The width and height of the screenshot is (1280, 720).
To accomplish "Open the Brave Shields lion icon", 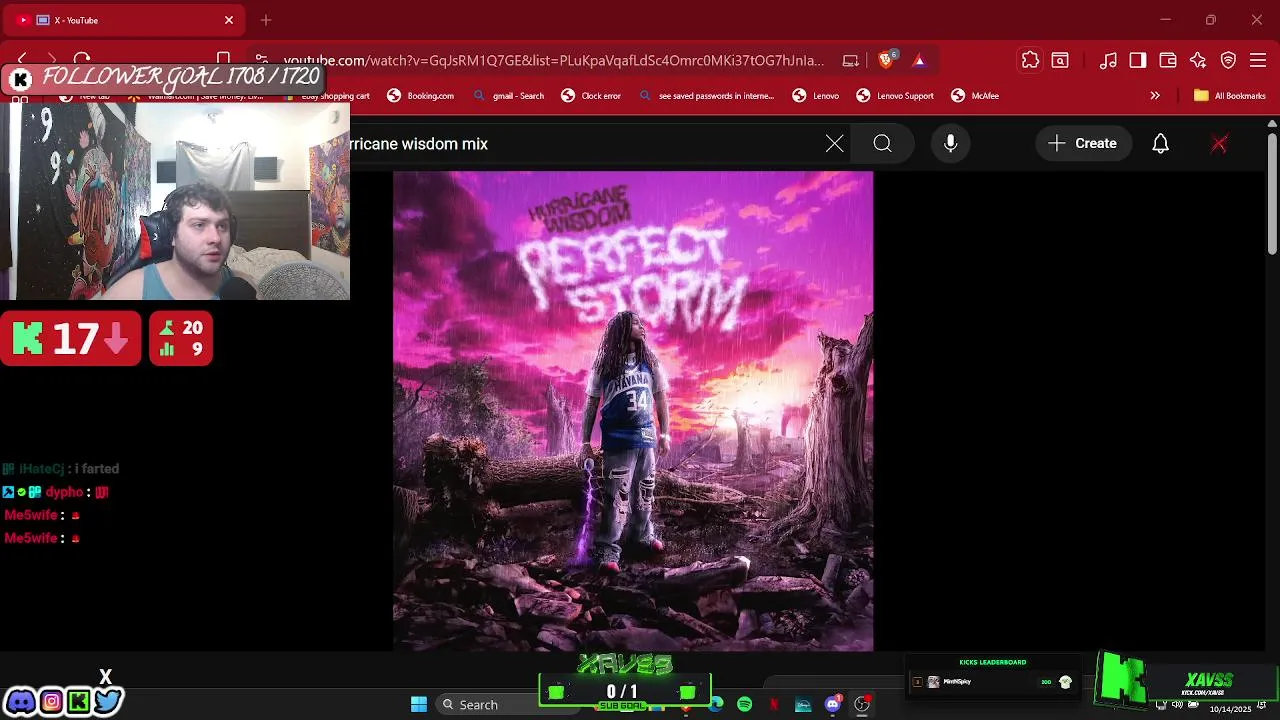I will click(x=886, y=60).
